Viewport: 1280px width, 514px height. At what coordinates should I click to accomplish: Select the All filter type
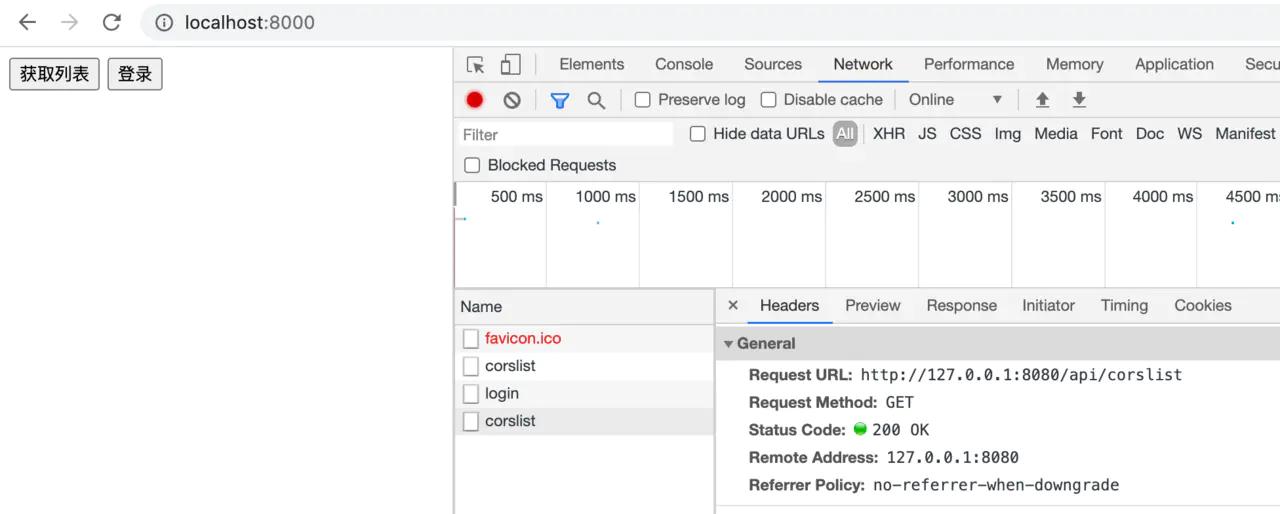coord(846,134)
